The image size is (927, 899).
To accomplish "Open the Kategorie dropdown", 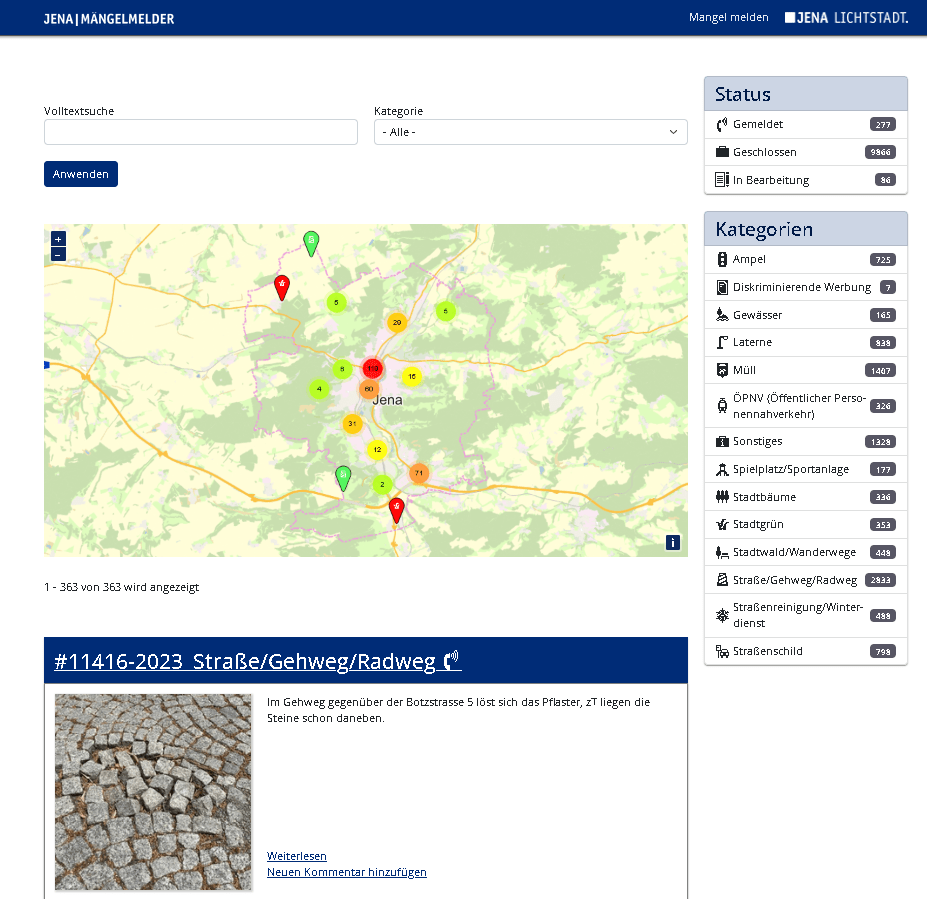I will click(x=530, y=131).
